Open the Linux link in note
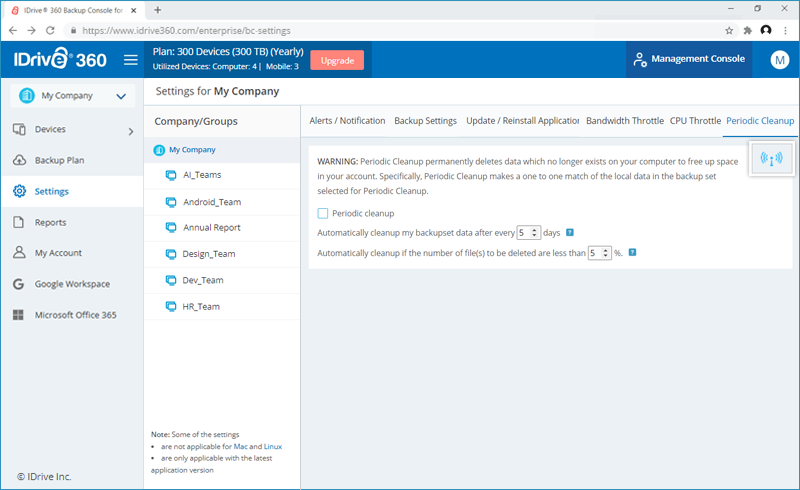Image resolution: width=800 pixels, height=490 pixels. pyautogui.click(x=272, y=447)
